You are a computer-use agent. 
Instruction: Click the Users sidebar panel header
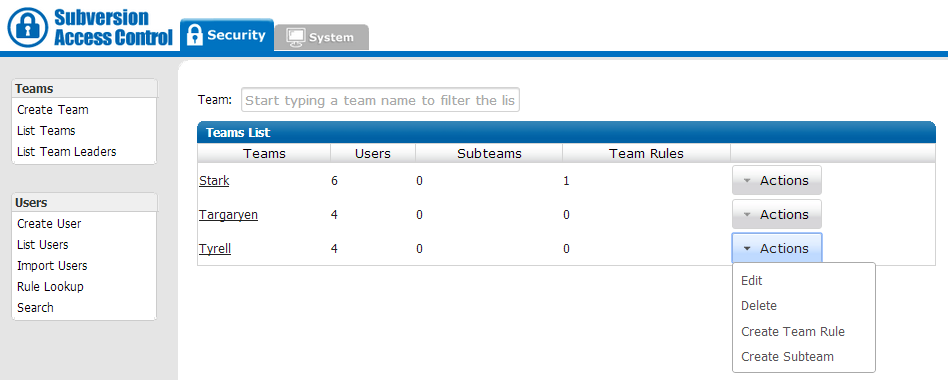click(x=85, y=202)
